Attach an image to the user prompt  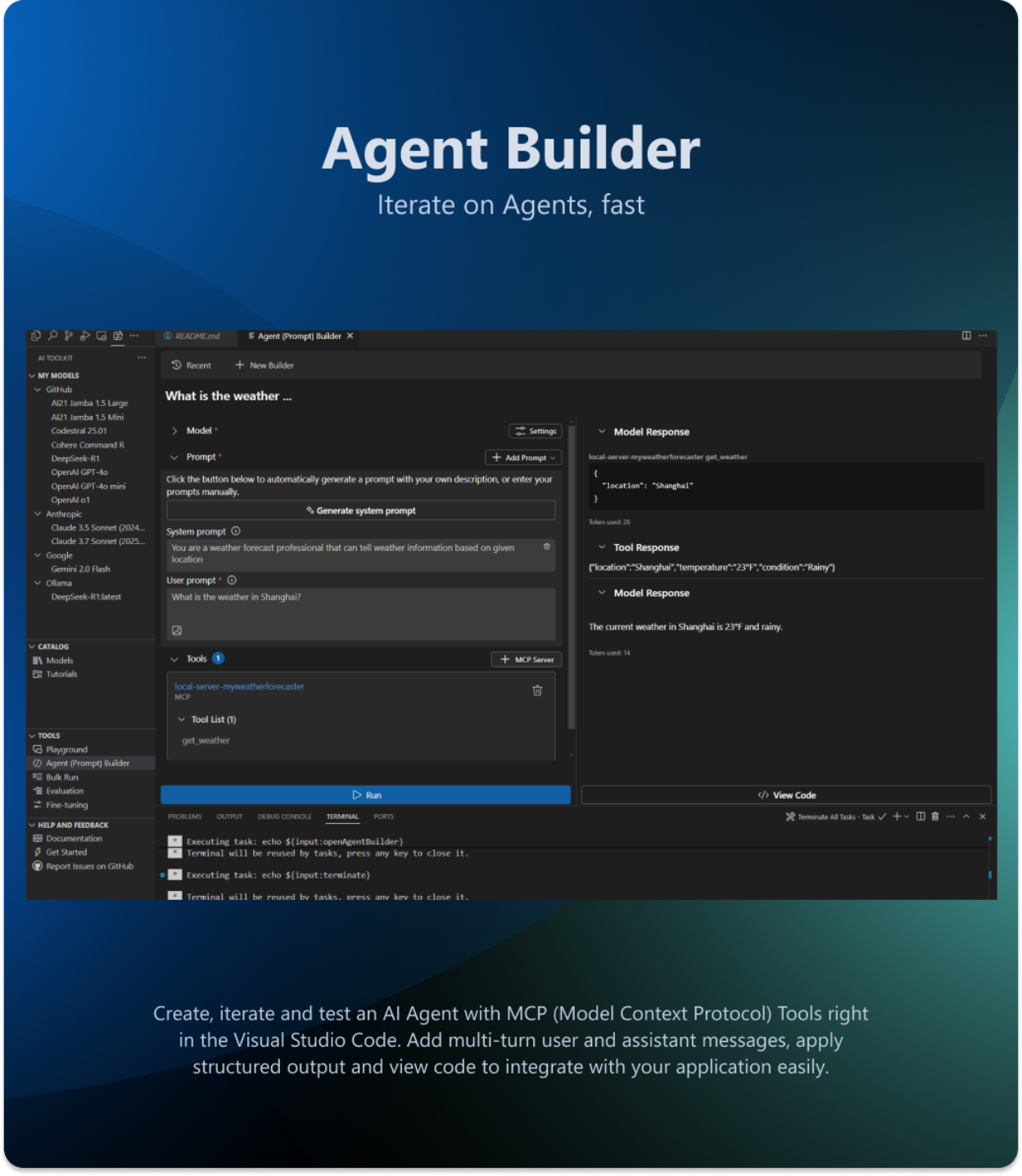point(177,631)
